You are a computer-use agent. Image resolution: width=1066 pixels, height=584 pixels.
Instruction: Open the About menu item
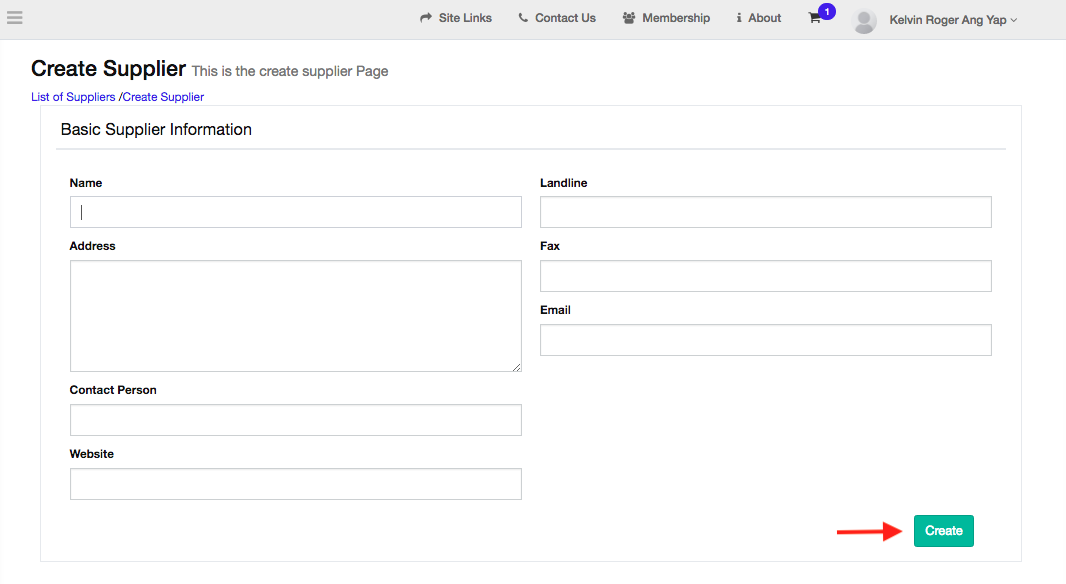point(765,18)
